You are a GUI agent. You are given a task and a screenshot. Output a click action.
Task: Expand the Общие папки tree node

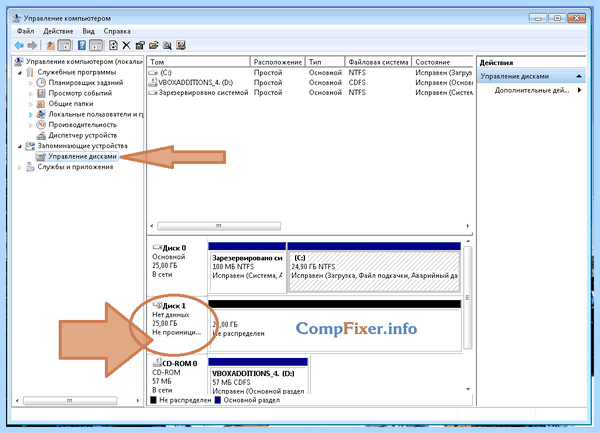(x=31, y=104)
